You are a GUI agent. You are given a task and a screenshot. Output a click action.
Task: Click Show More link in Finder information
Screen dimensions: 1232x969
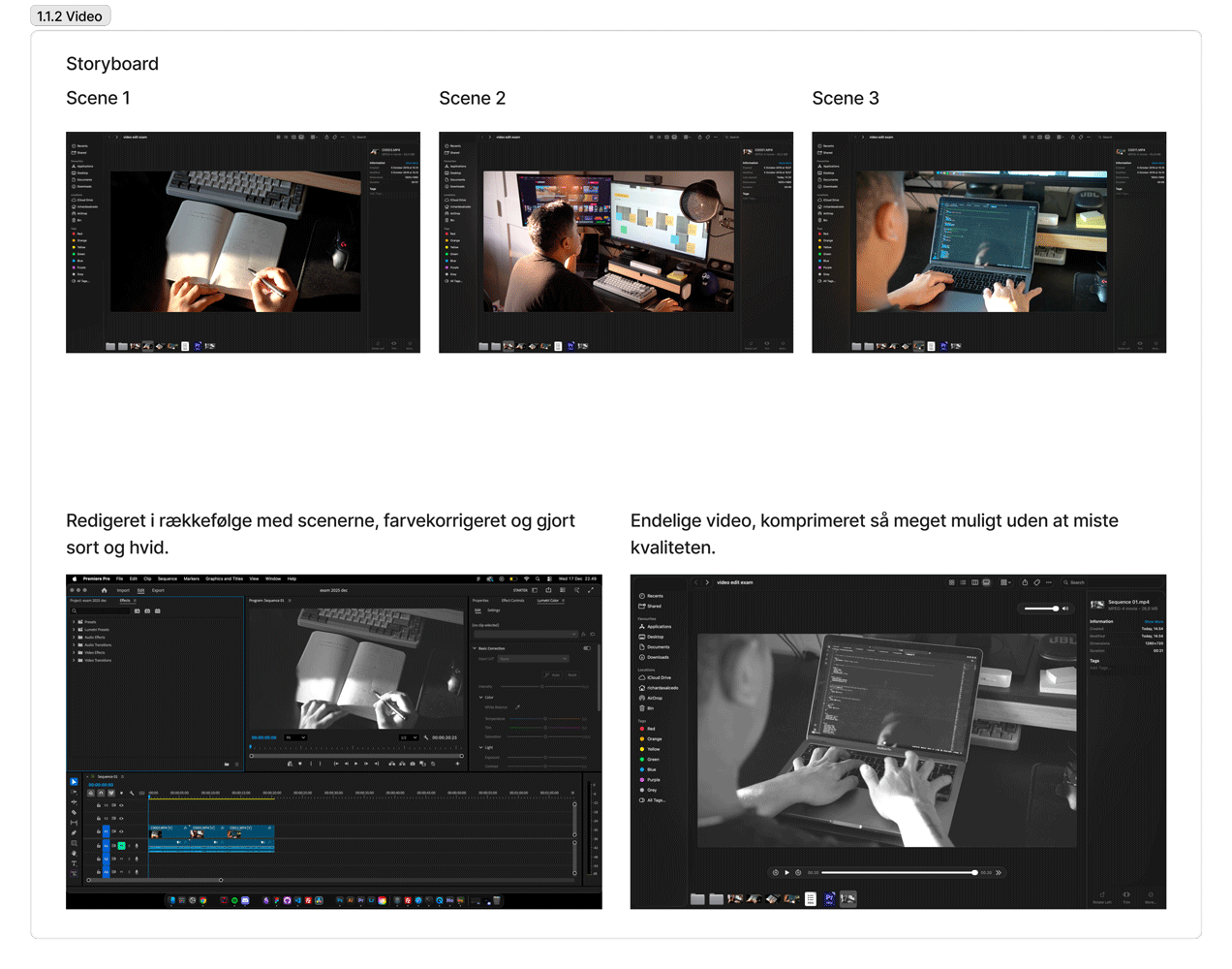click(1154, 621)
